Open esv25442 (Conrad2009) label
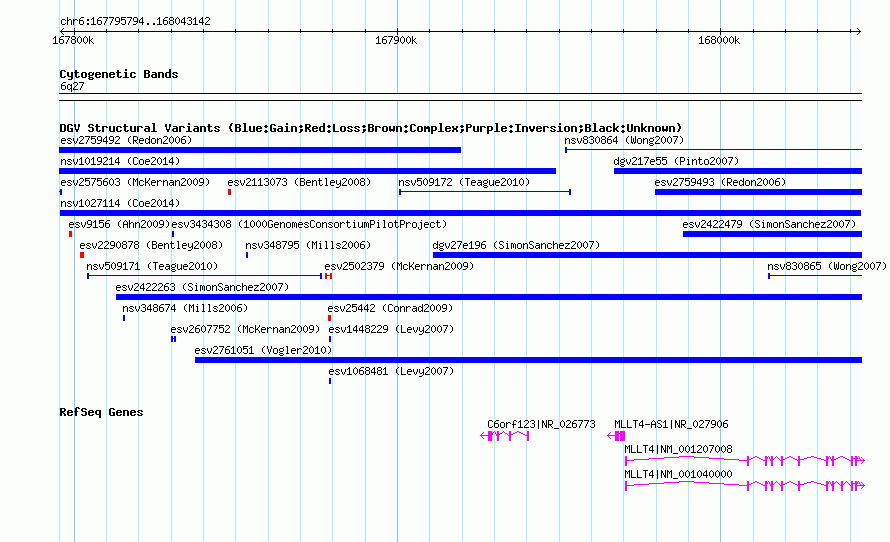The height and width of the screenshot is (542, 890). click(x=390, y=308)
